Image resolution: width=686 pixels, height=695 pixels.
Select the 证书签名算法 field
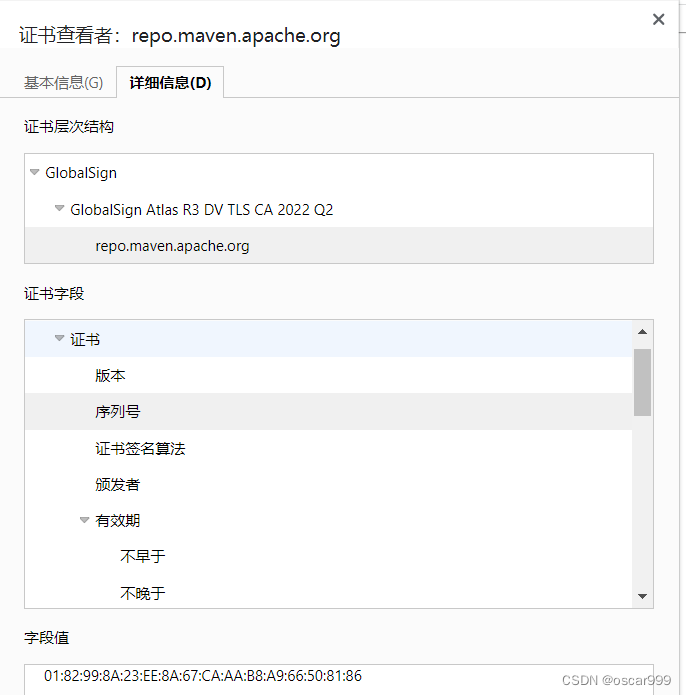coord(328,448)
